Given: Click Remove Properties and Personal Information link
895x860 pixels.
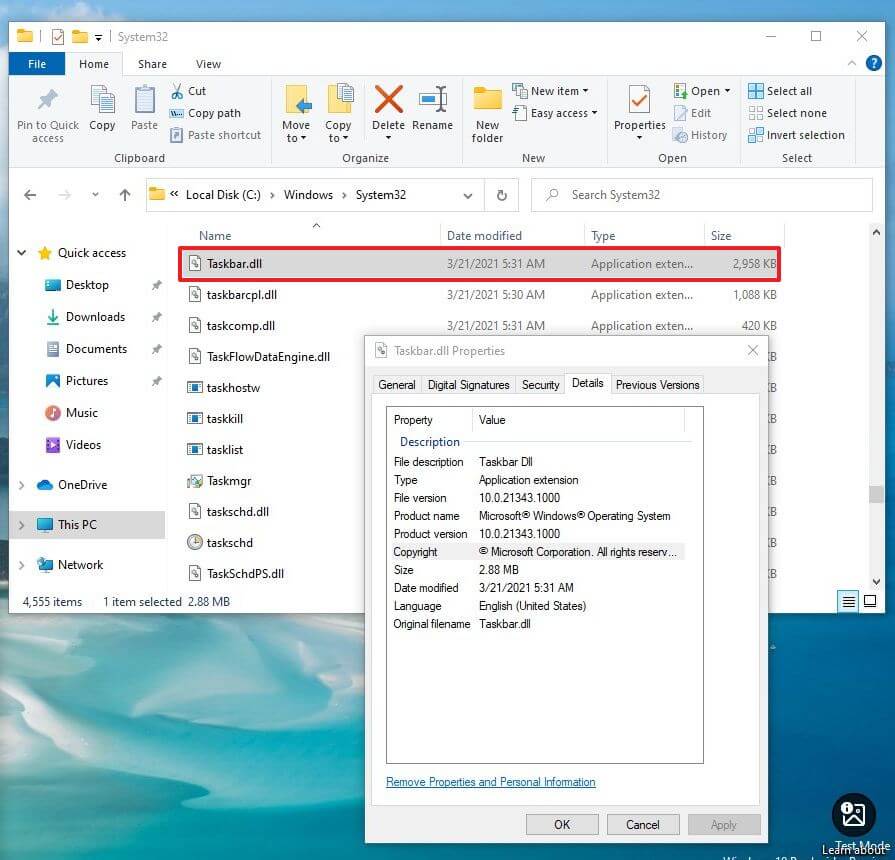Looking at the screenshot, I should [490, 782].
